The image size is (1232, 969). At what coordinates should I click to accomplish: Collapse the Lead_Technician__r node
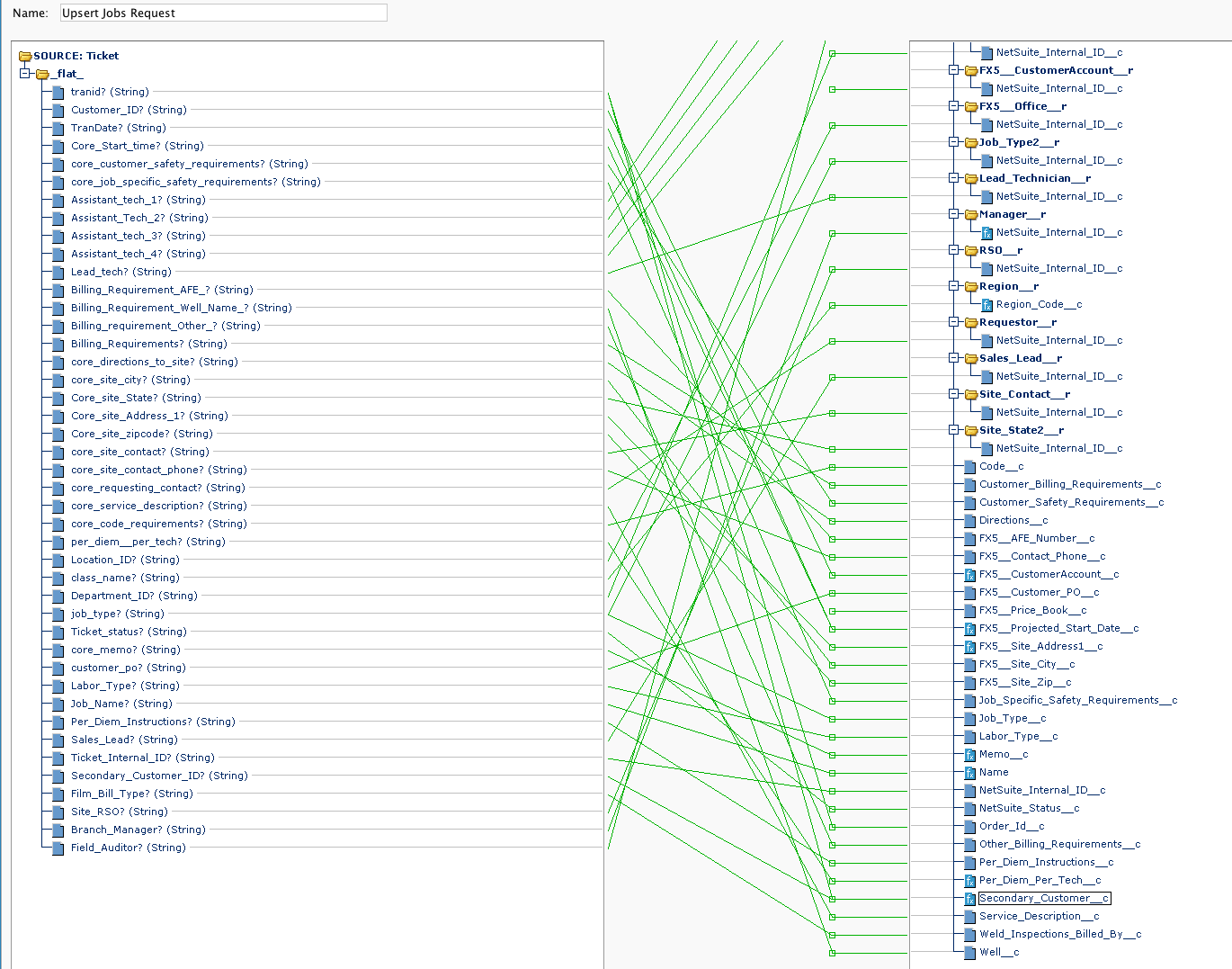click(x=953, y=178)
